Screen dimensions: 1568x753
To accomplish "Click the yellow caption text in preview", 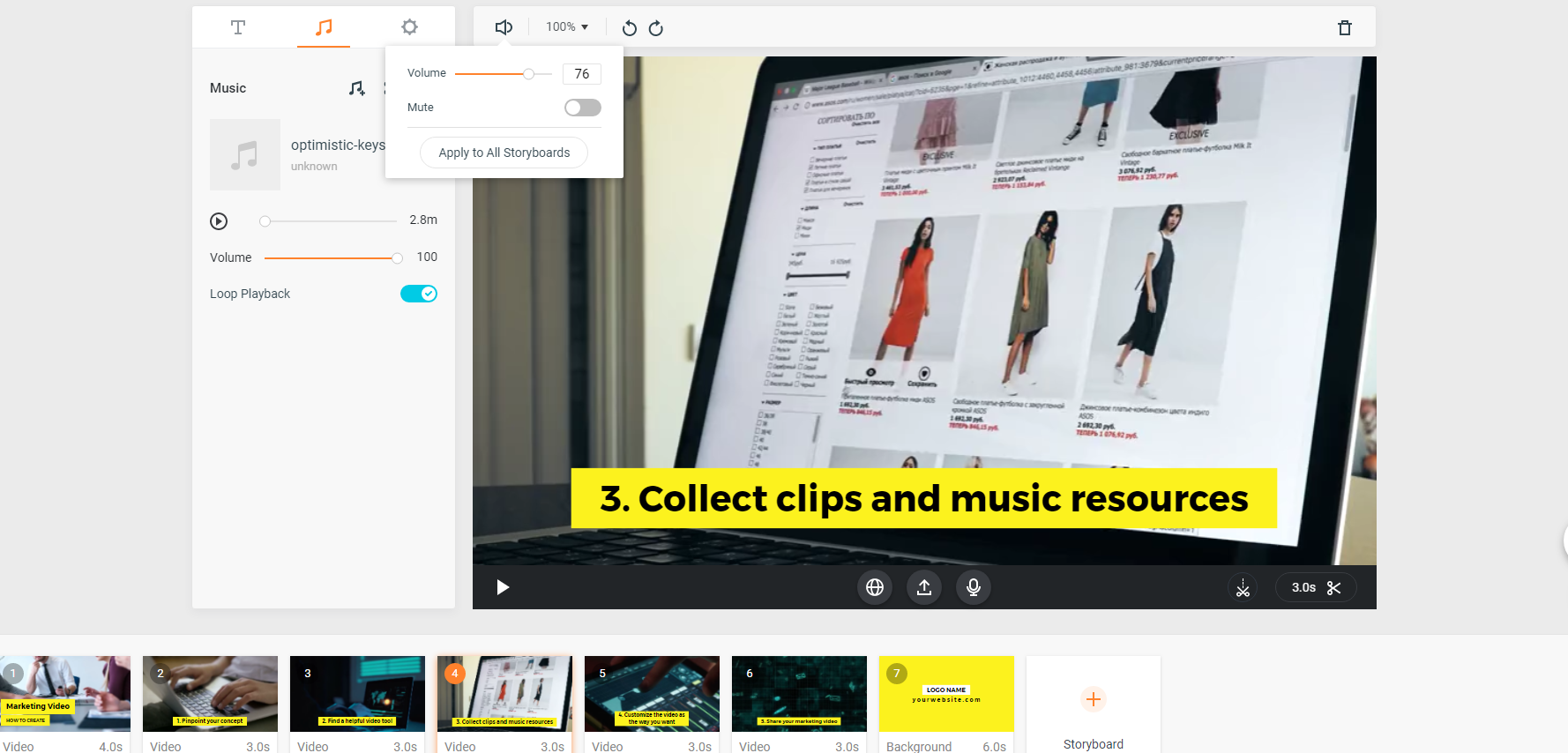I will (923, 498).
